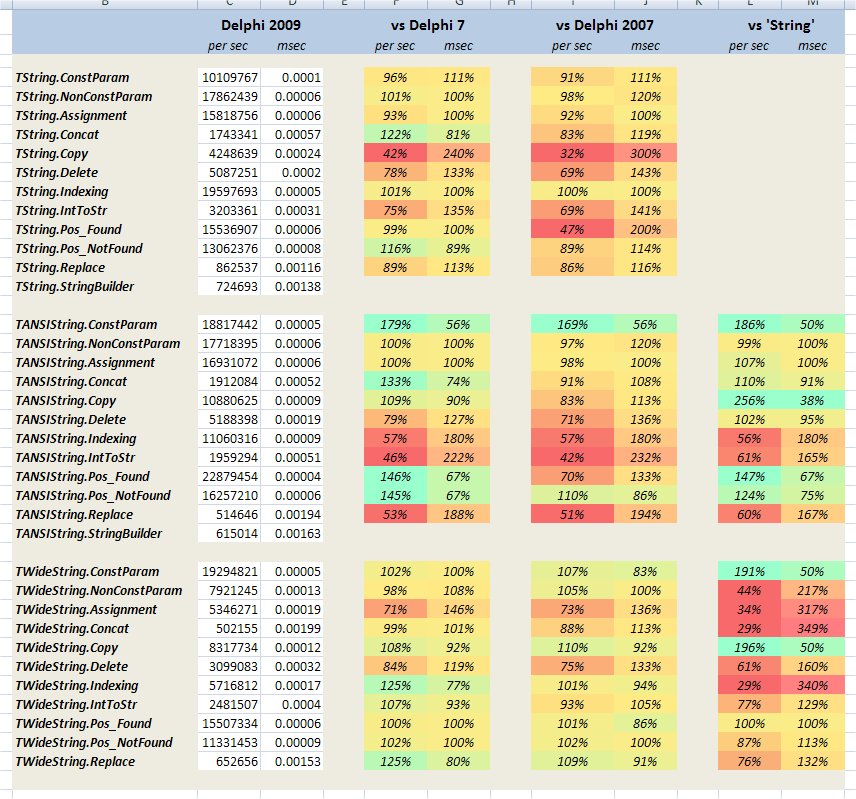Click the TString.StringBuilder row label
This screenshot has width=856, height=799.
74,287
